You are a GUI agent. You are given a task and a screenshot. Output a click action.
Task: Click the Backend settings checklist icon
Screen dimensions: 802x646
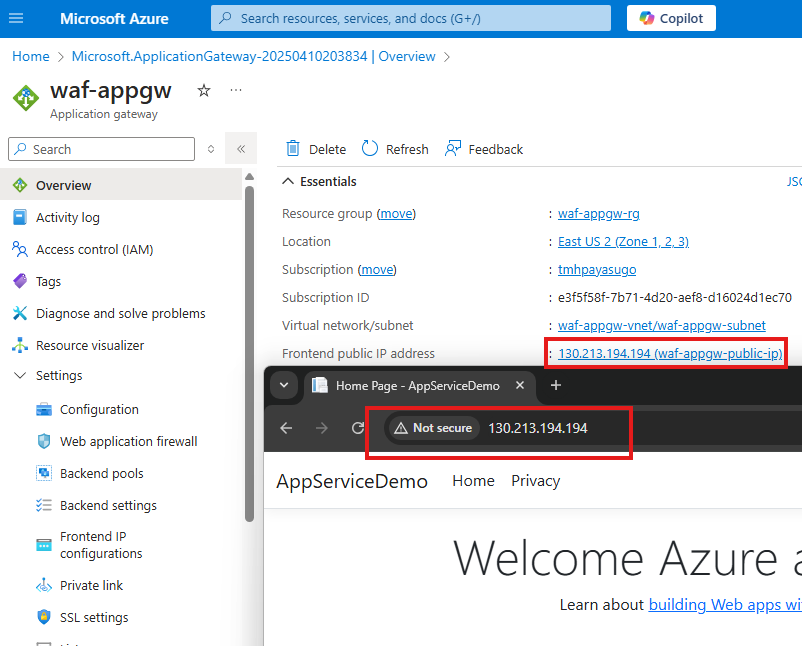(x=44, y=505)
